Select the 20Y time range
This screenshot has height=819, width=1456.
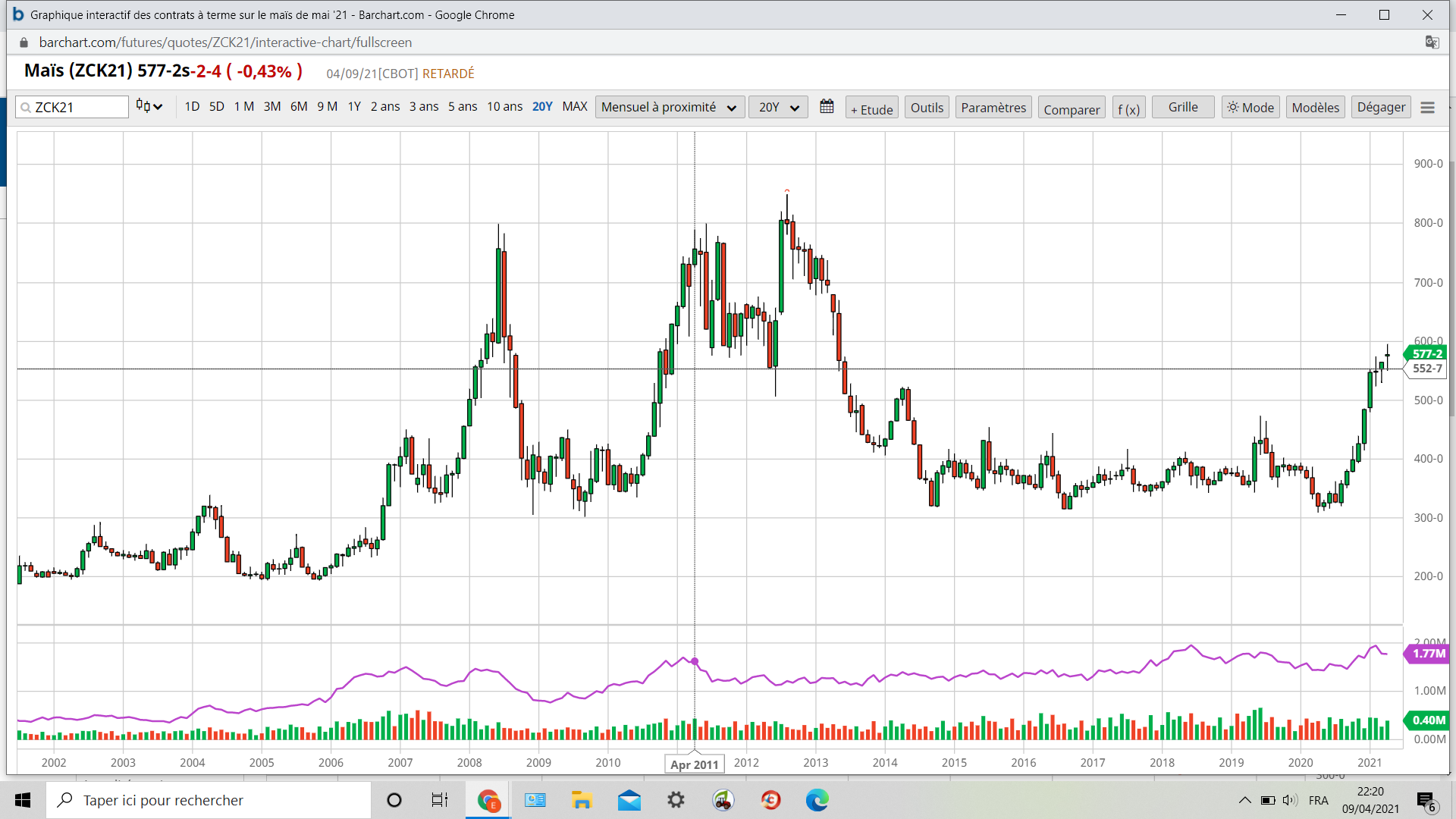(x=542, y=106)
